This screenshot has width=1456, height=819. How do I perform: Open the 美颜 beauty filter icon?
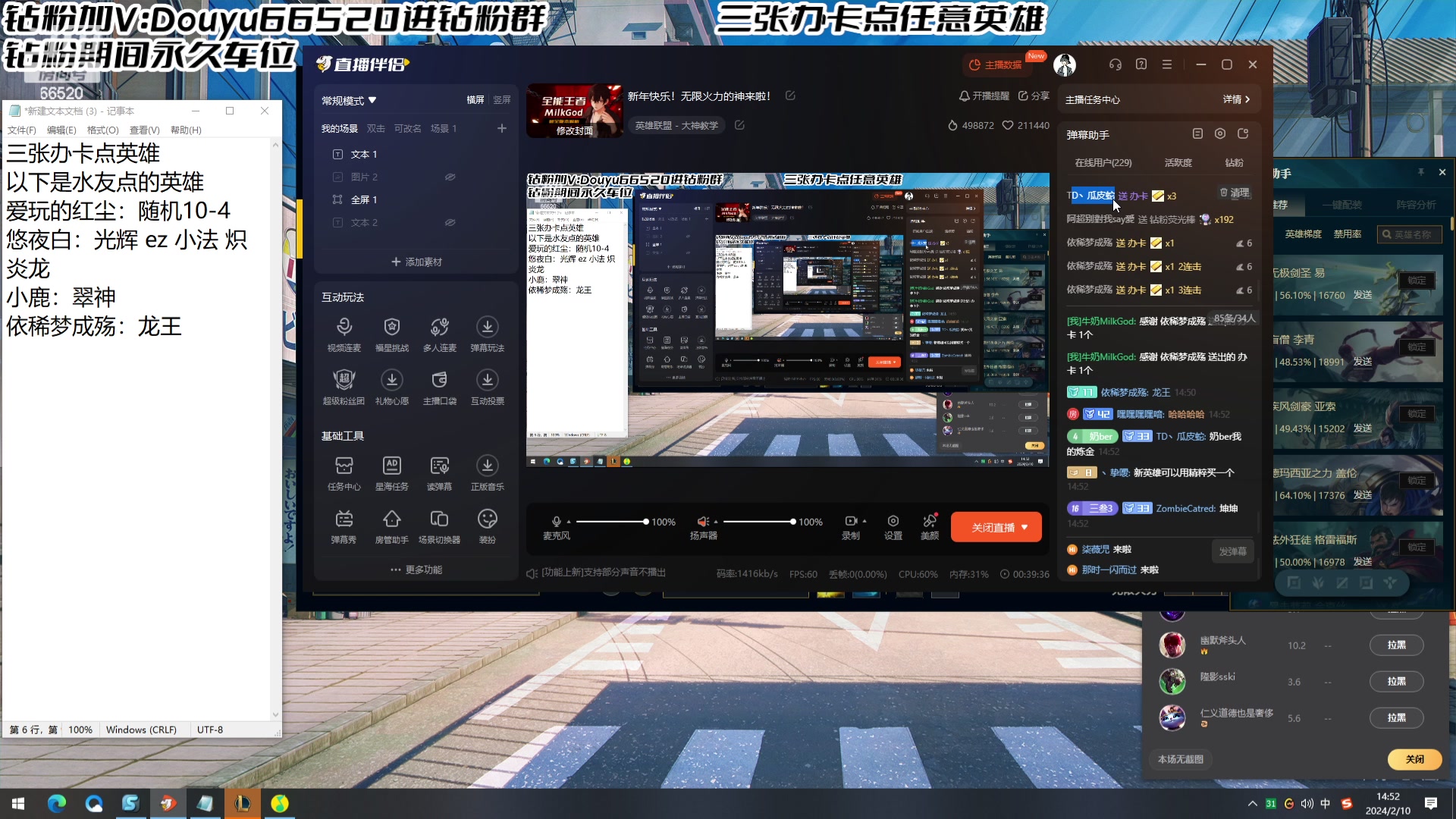930,521
